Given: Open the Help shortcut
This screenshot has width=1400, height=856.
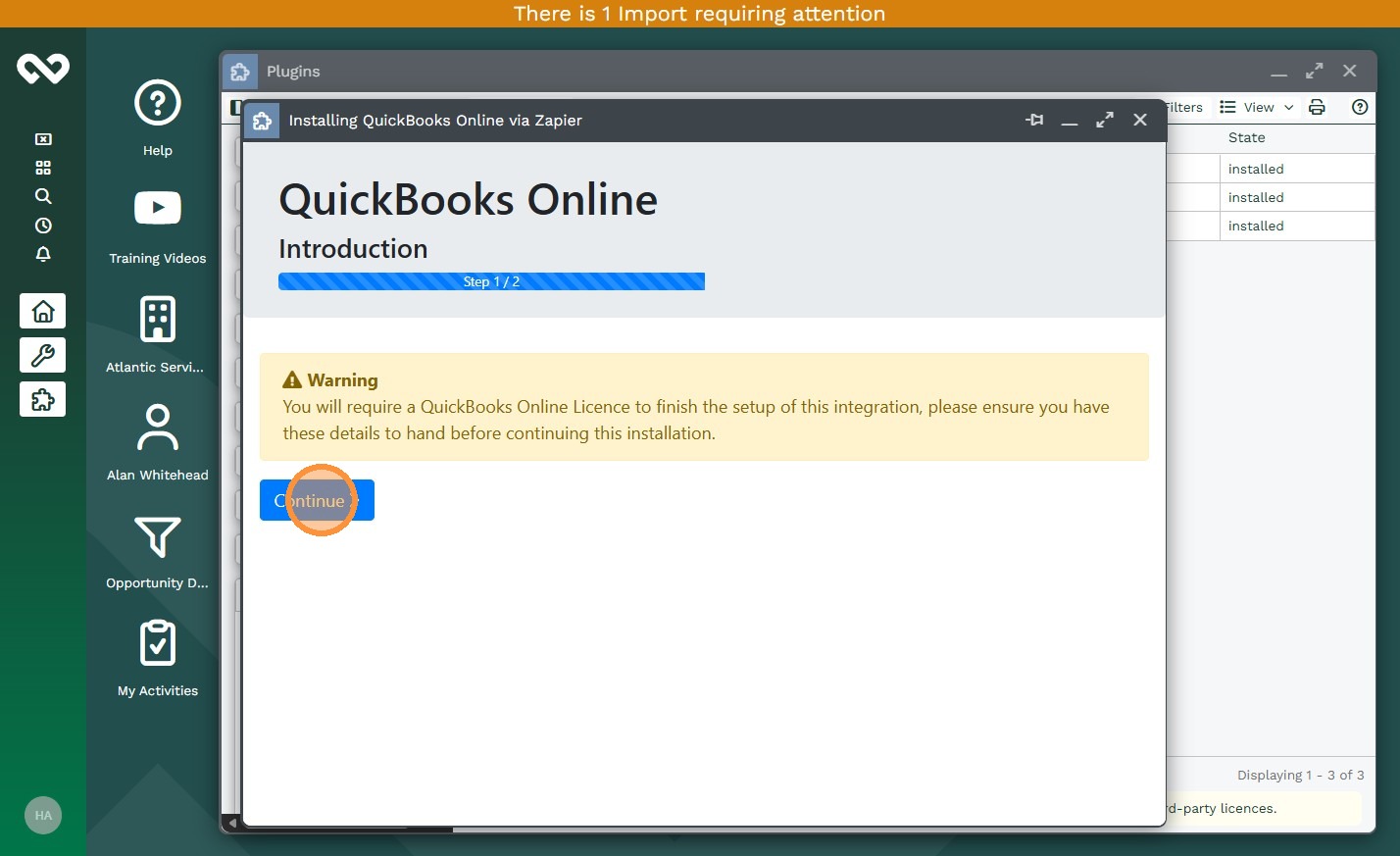Looking at the screenshot, I should 158,118.
